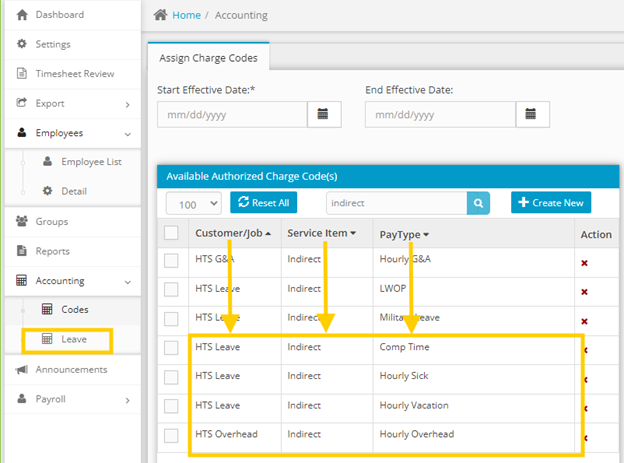Open the 100 rows-per-page dropdown

coord(193,203)
